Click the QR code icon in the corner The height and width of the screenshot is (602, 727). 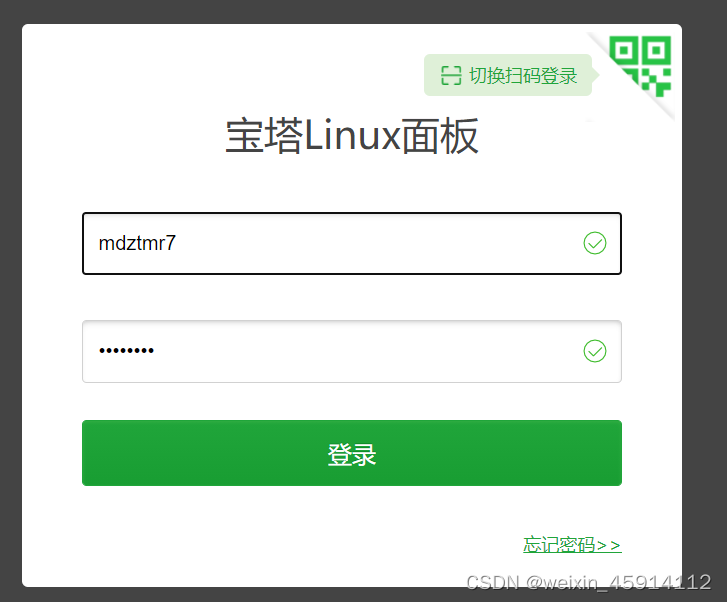[640, 66]
